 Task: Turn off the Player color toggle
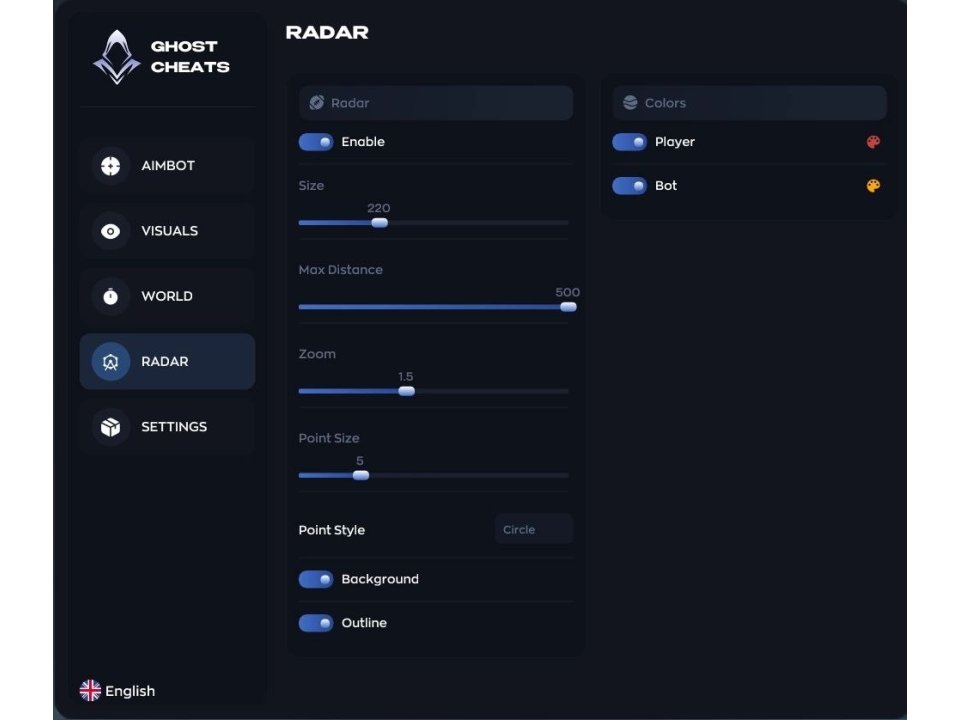(x=629, y=142)
